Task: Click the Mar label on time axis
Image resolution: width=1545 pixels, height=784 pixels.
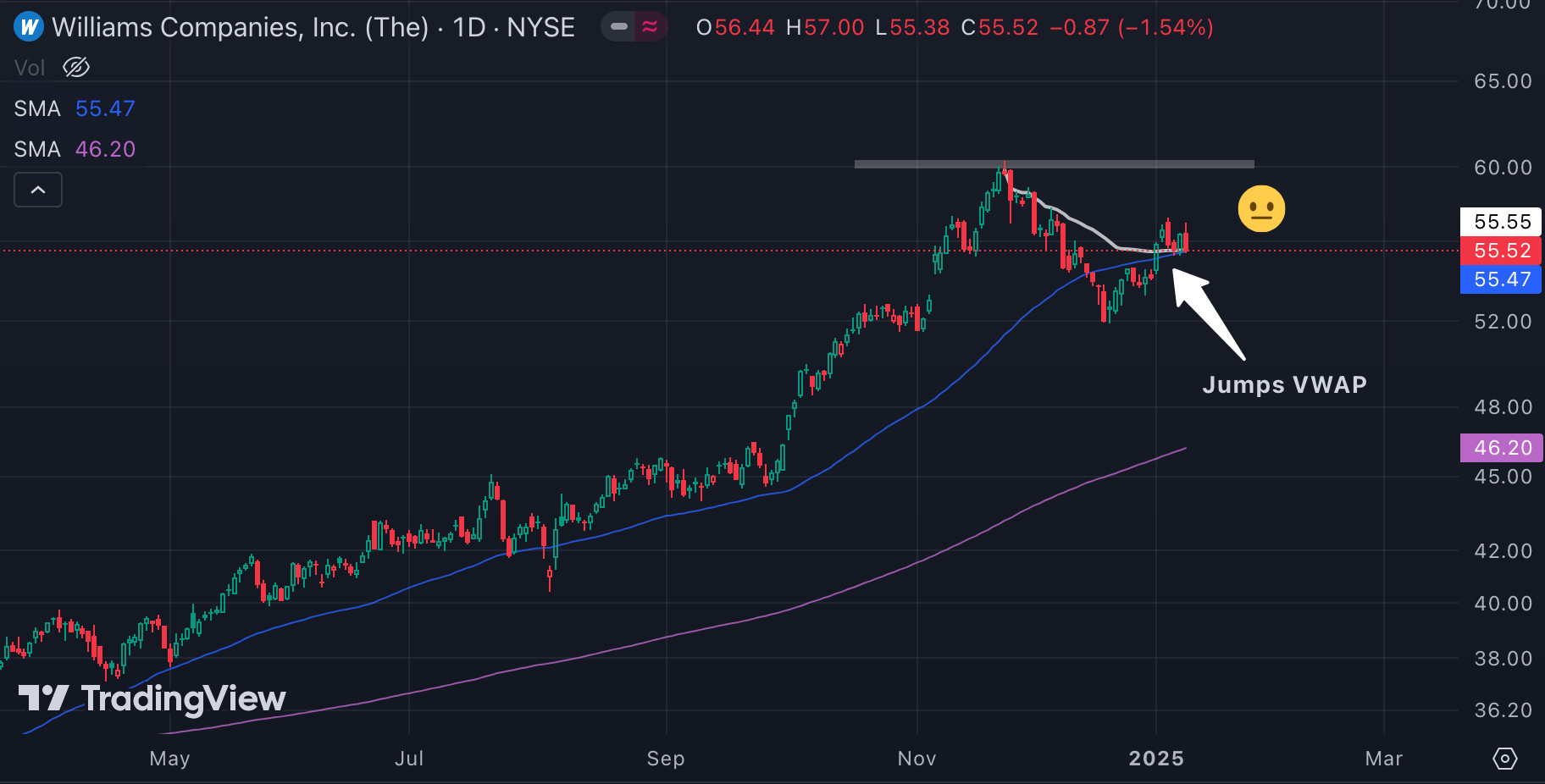Action: (1384, 759)
